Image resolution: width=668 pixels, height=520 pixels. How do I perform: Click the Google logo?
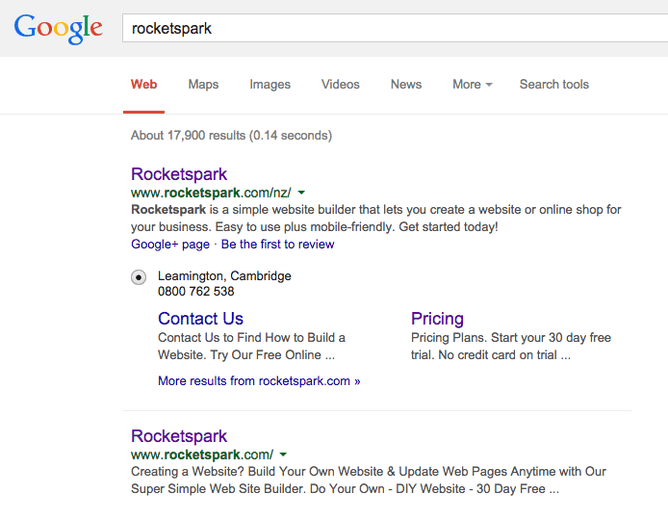click(x=58, y=28)
